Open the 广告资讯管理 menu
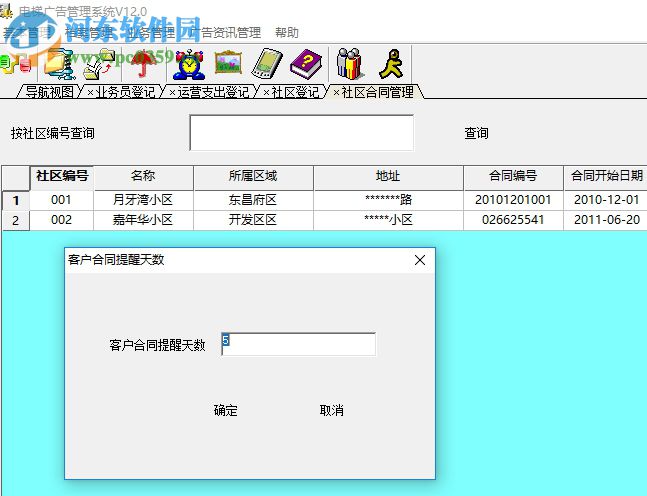Screen dimensions: 647x496 (225, 32)
